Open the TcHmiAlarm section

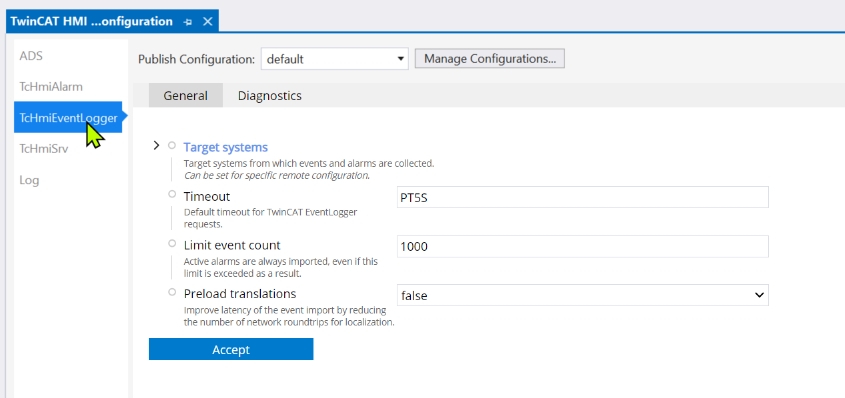[x=51, y=87]
